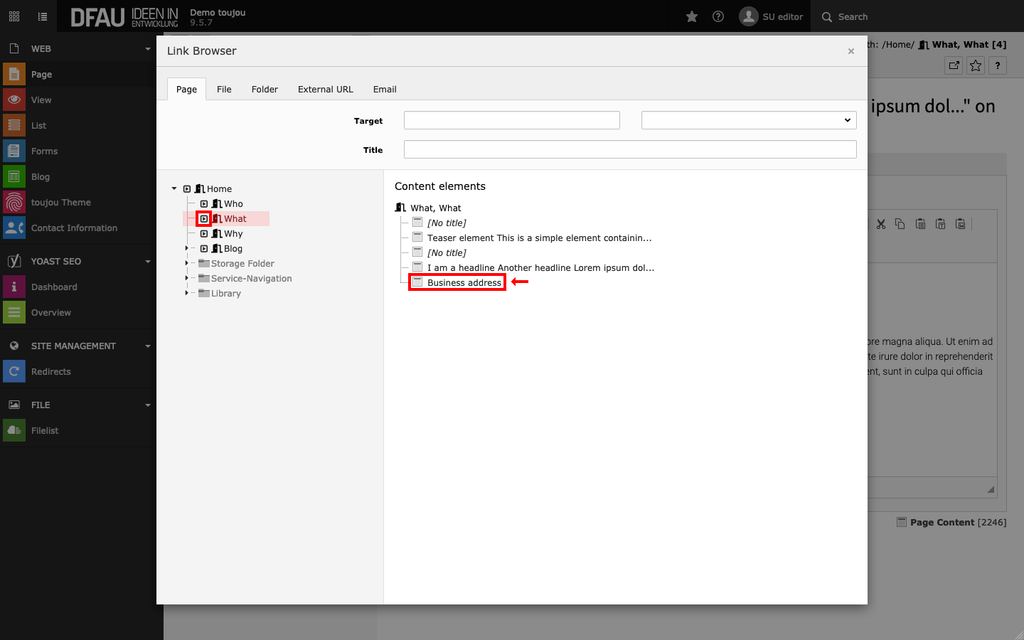Click the Title input field
This screenshot has height=640, width=1024.
[x=630, y=150]
